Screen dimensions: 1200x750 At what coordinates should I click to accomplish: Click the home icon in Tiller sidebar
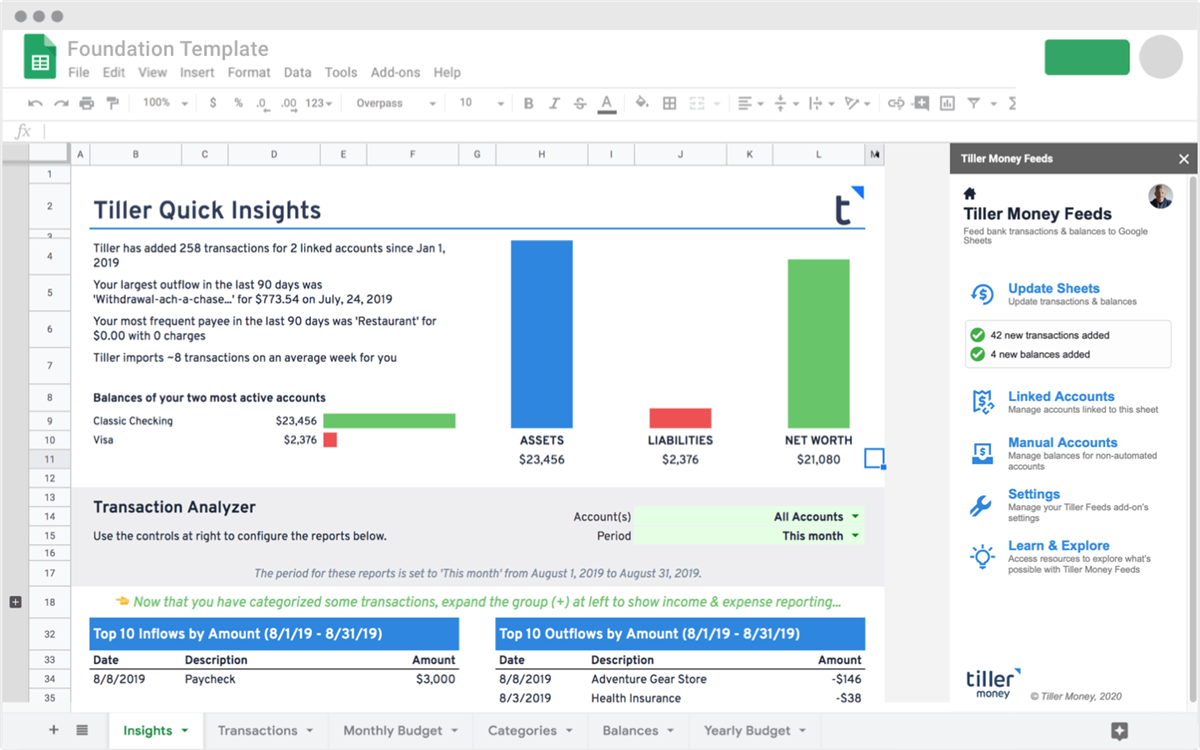(x=969, y=193)
